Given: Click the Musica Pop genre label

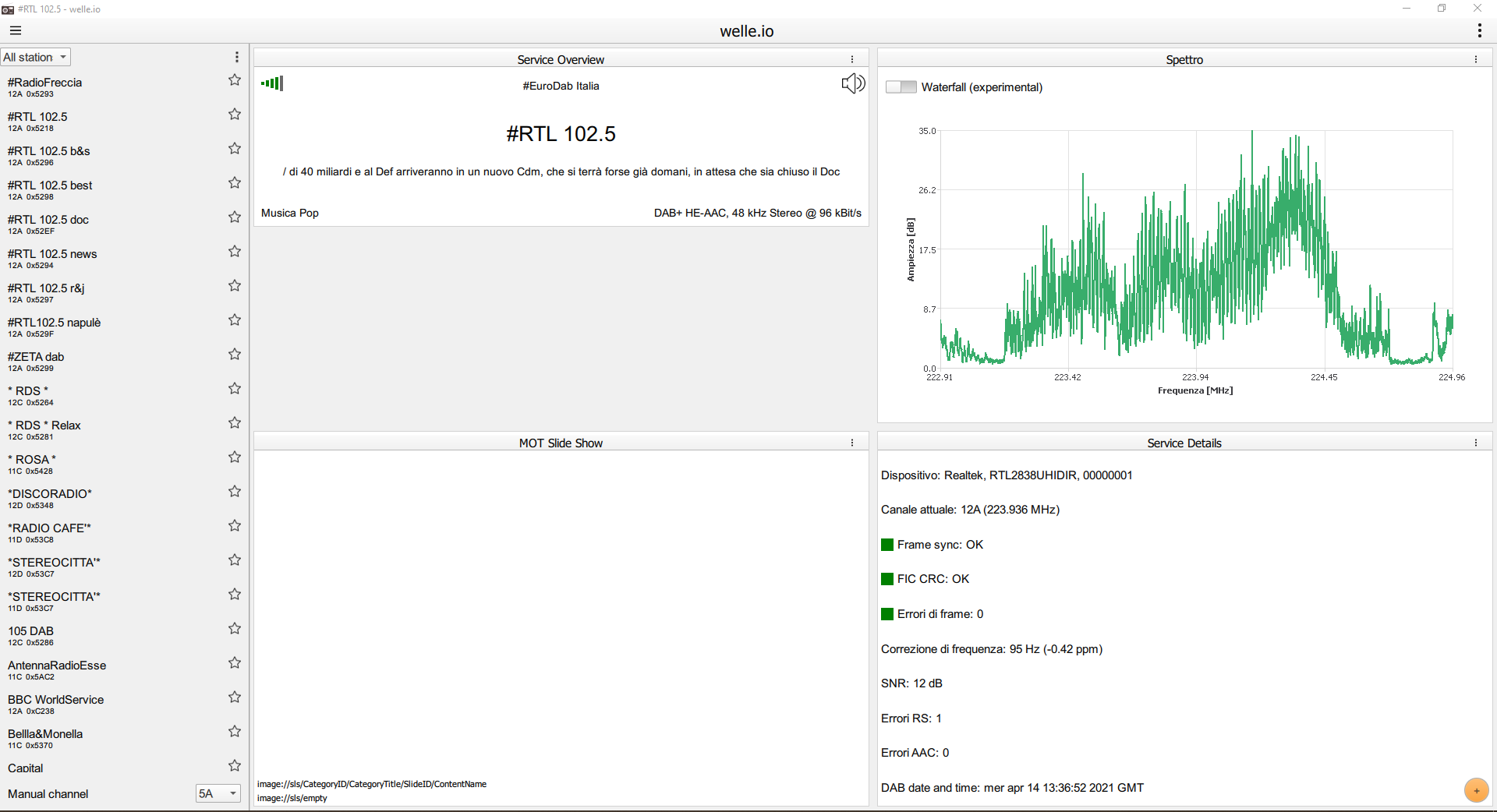Looking at the screenshot, I should (290, 213).
